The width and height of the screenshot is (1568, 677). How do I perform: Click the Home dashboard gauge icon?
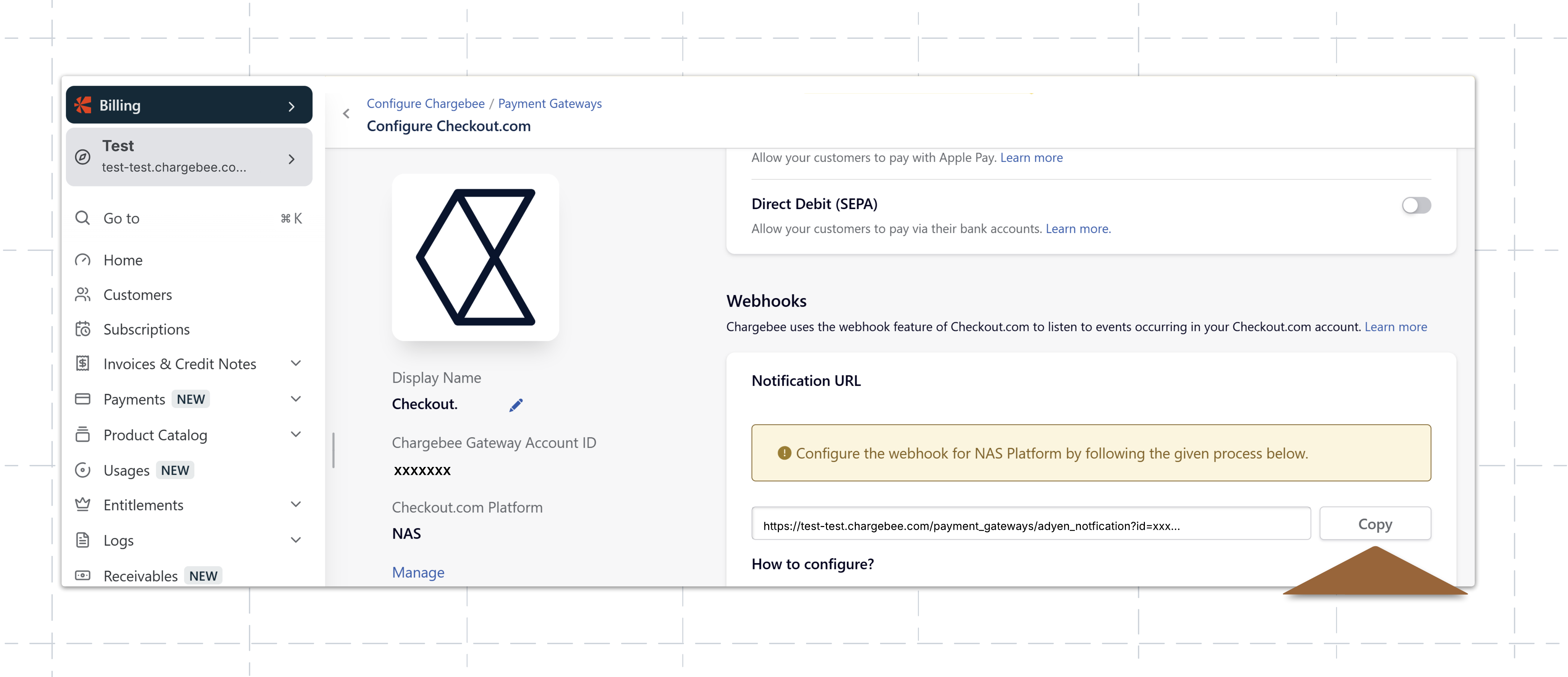pos(83,260)
